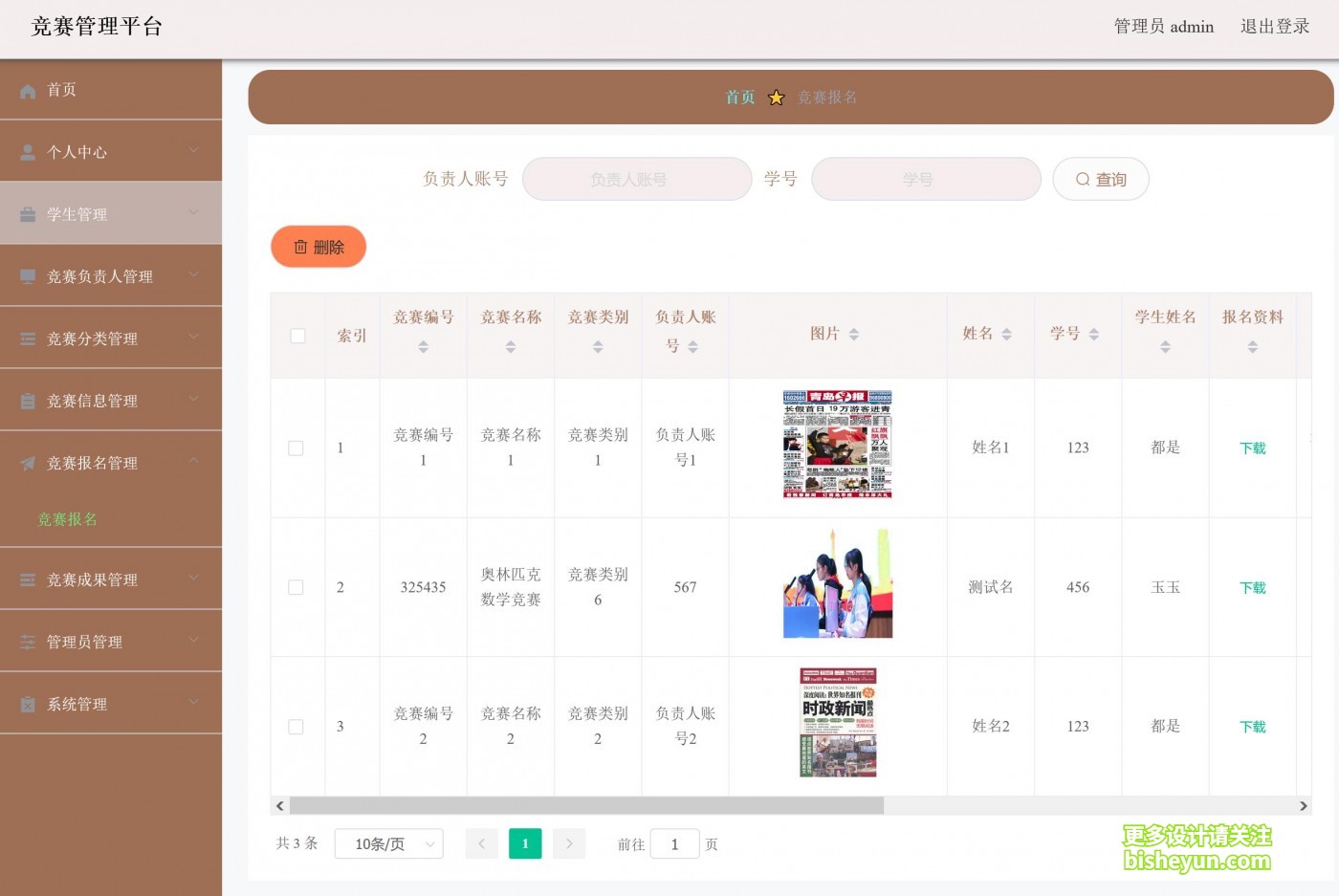
Task: Sort by 图片 column arrows
Action: [x=854, y=334]
